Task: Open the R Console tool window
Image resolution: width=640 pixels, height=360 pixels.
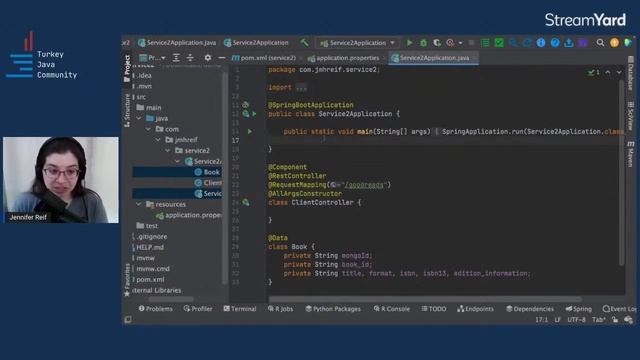Action: coord(391,309)
